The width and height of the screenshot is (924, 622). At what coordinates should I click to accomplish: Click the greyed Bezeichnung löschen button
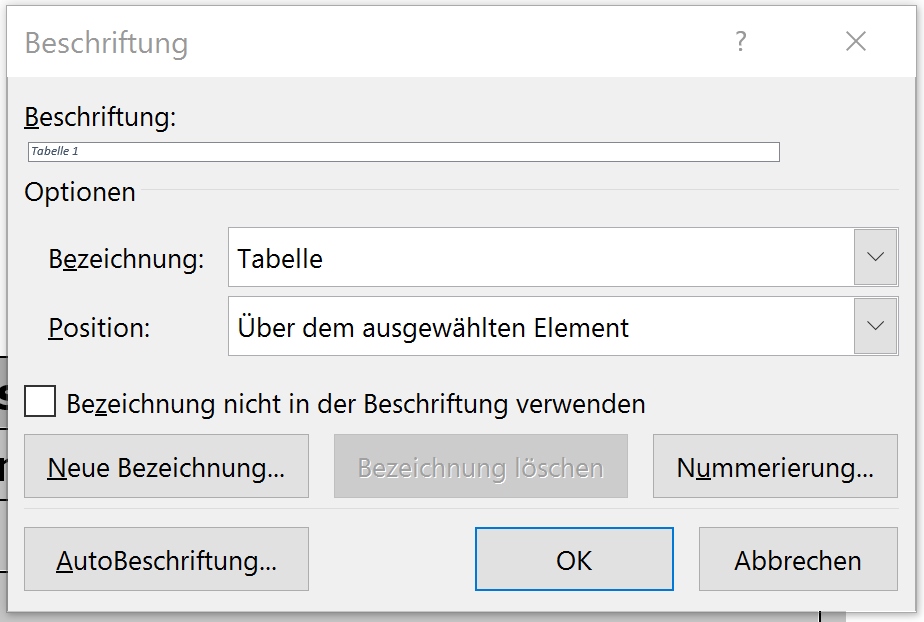pyautogui.click(x=481, y=466)
